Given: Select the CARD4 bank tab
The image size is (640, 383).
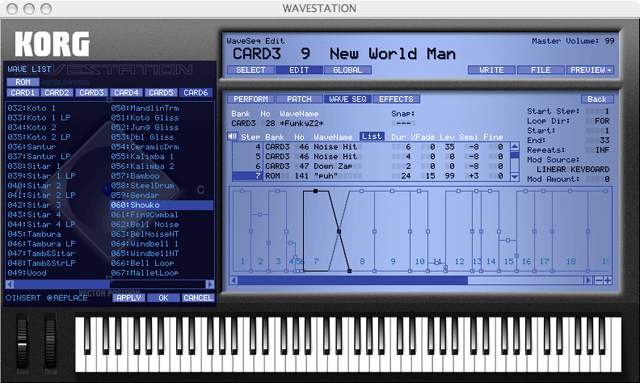Looking at the screenshot, I should (126, 93).
